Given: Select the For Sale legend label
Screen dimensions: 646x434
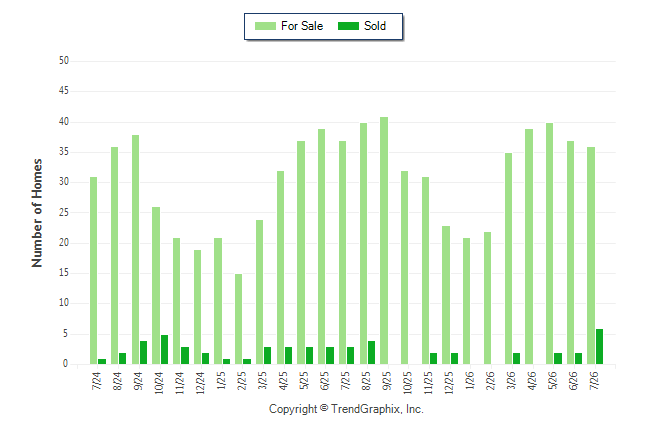Looking at the screenshot, I should (x=302, y=26).
